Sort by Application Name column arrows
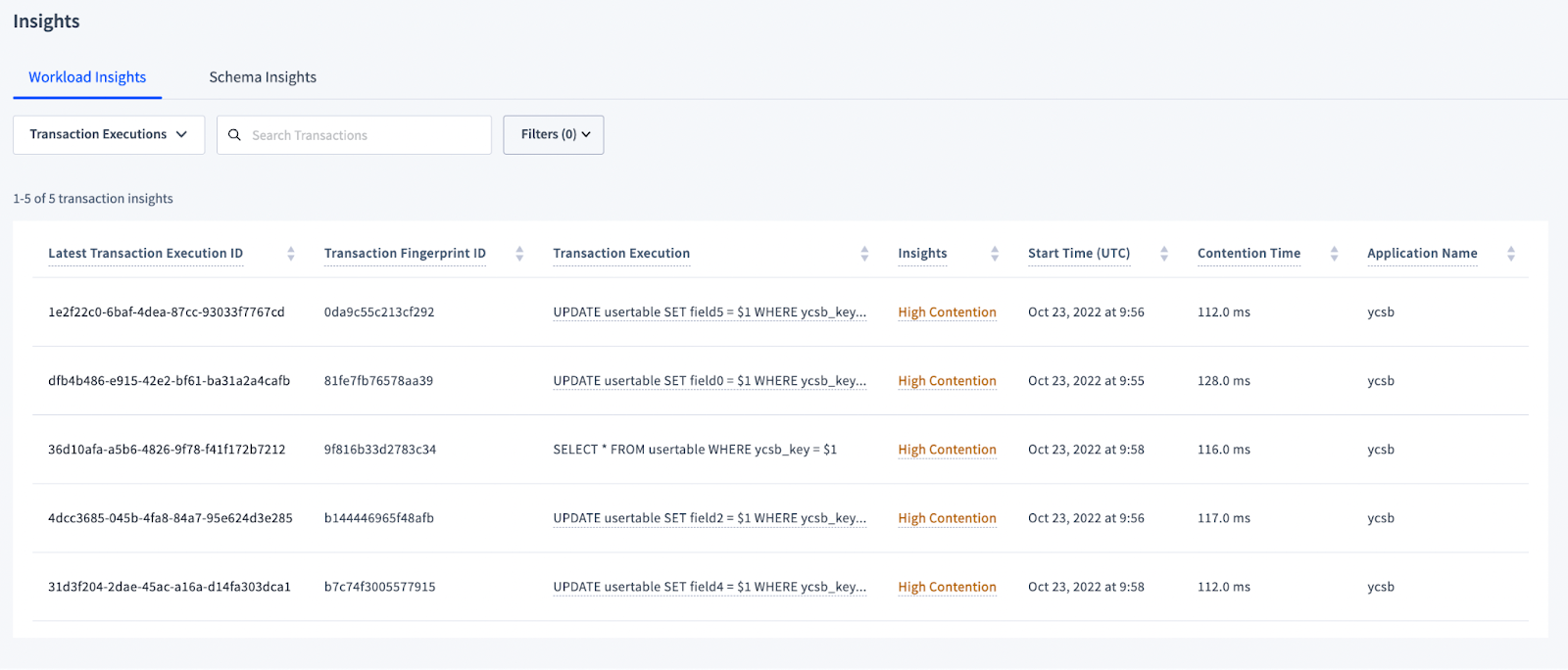This screenshot has height=670, width=1568. tap(1511, 254)
